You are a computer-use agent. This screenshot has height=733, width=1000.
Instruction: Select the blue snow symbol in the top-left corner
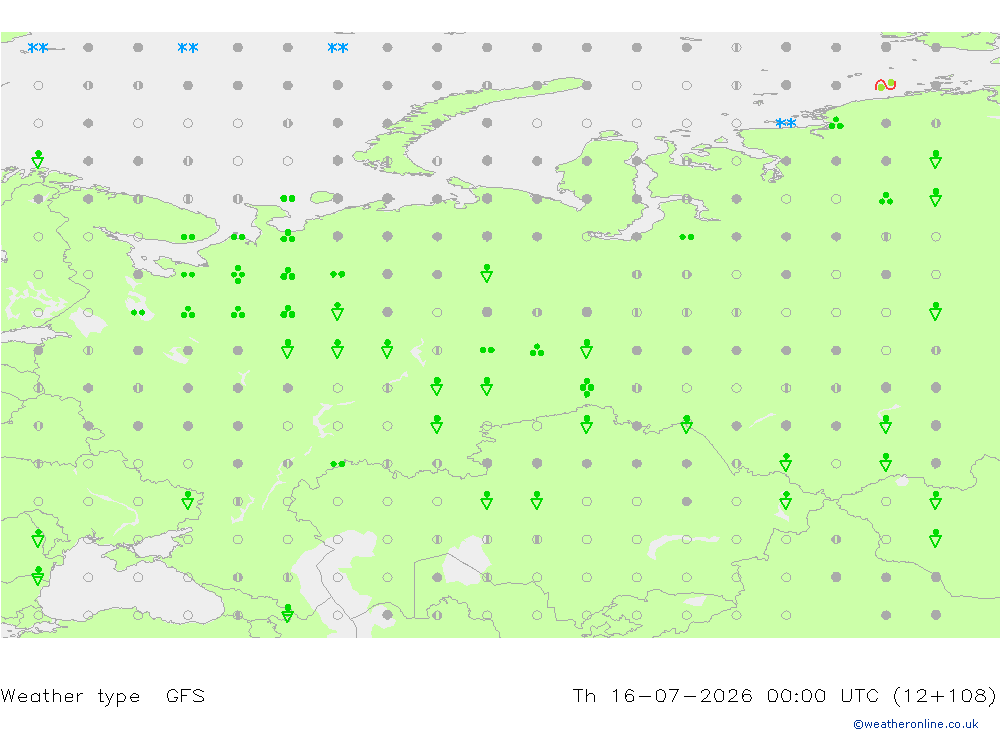[38, 47]
